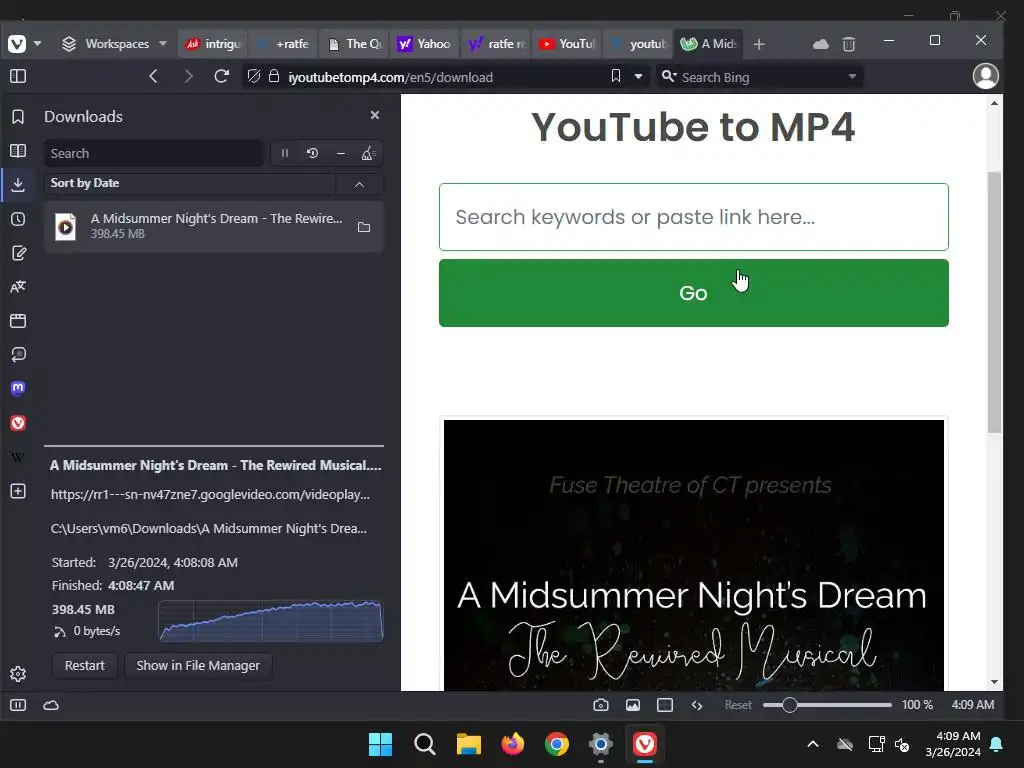The height and width of the screenshot is (768, 1024).
Task: Add a new web panel
Action: tap(18, 491)
